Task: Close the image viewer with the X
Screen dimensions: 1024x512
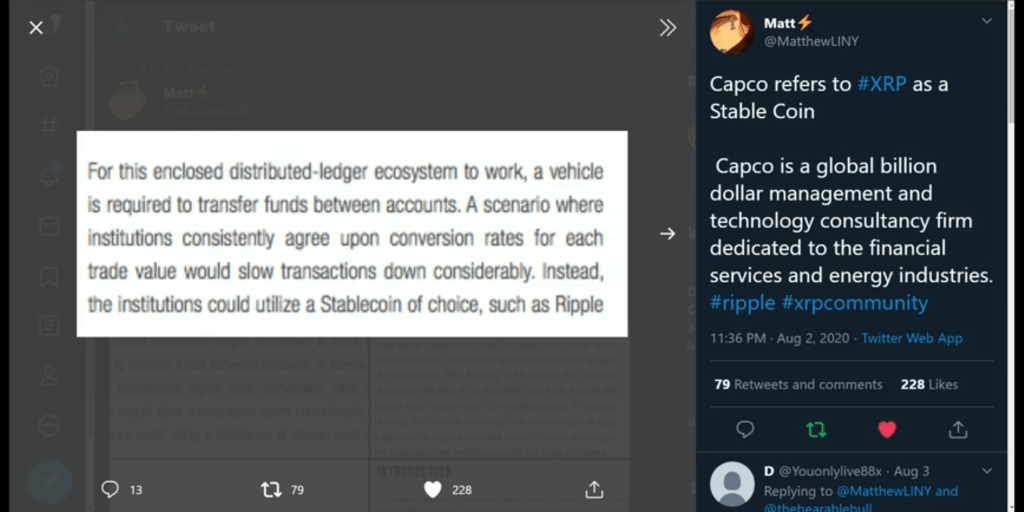Action: 36,28
